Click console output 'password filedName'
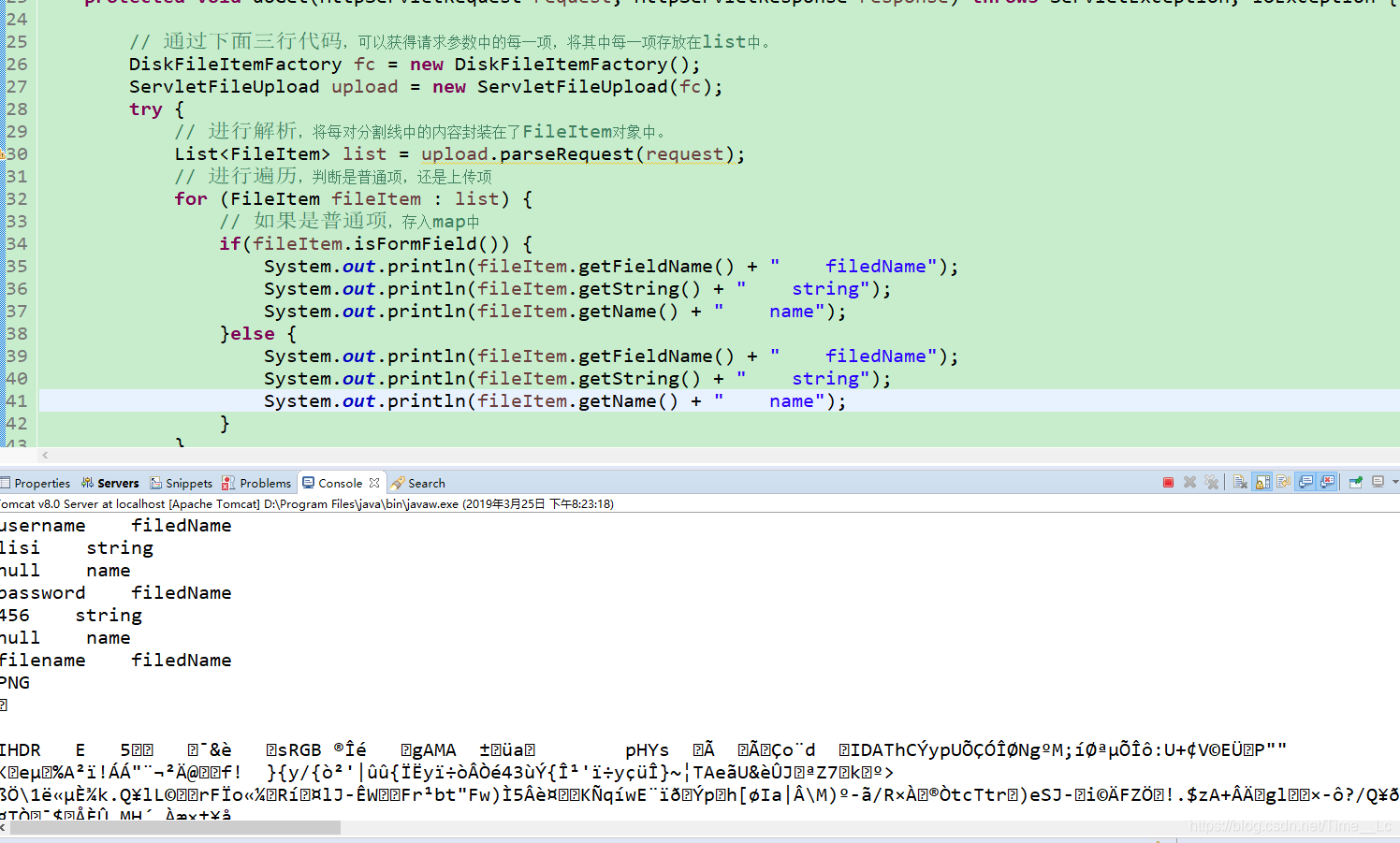The image size is (1400, 843). pos(115,593)
